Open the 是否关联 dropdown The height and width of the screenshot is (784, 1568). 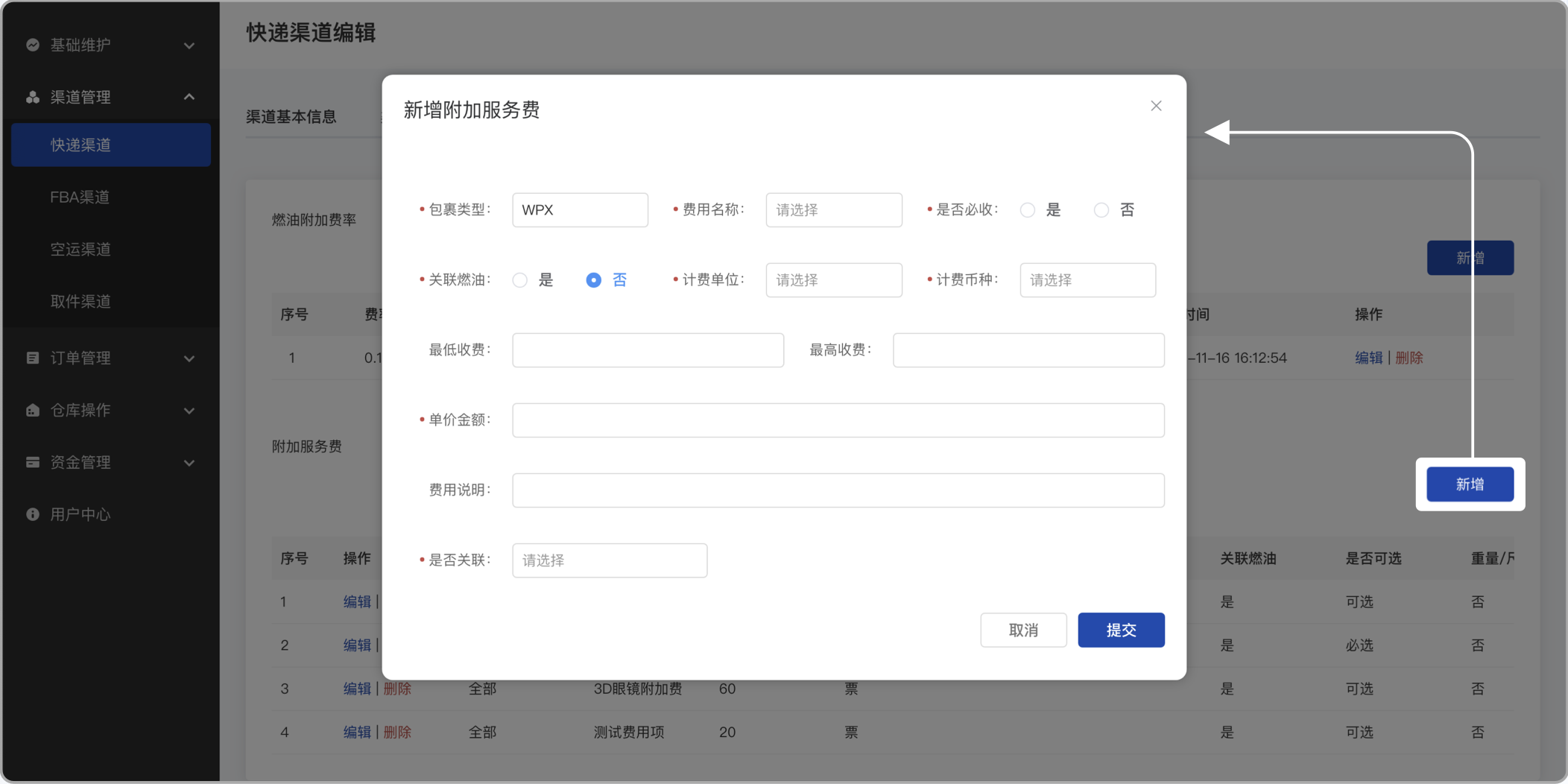click(608, 560)
